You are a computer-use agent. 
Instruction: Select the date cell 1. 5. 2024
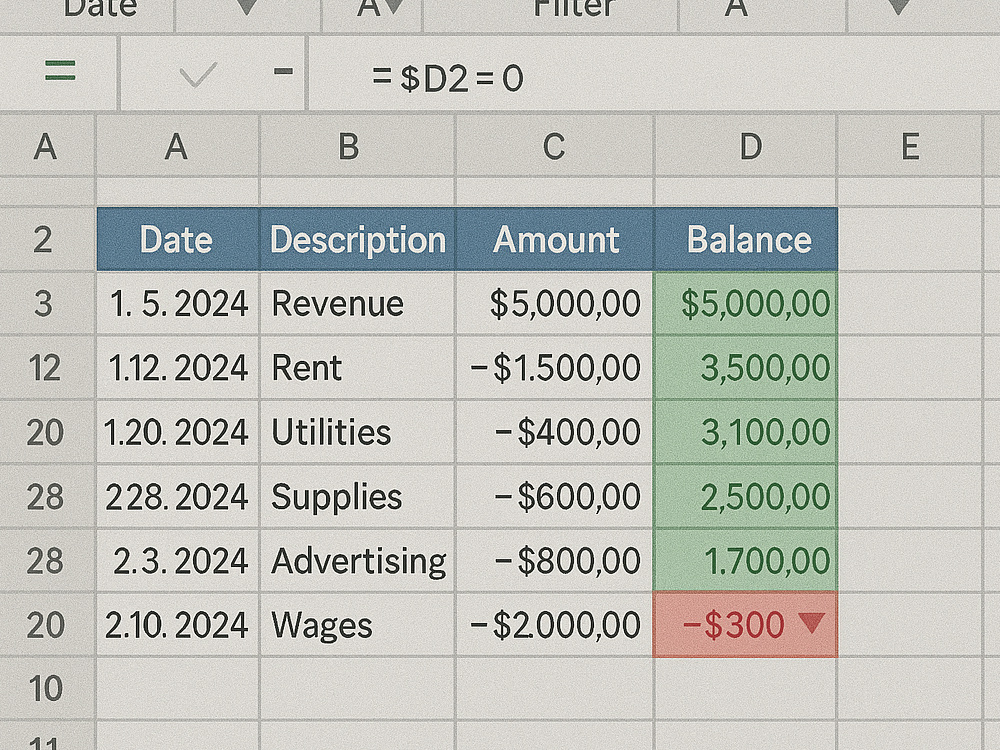point(178,304)
